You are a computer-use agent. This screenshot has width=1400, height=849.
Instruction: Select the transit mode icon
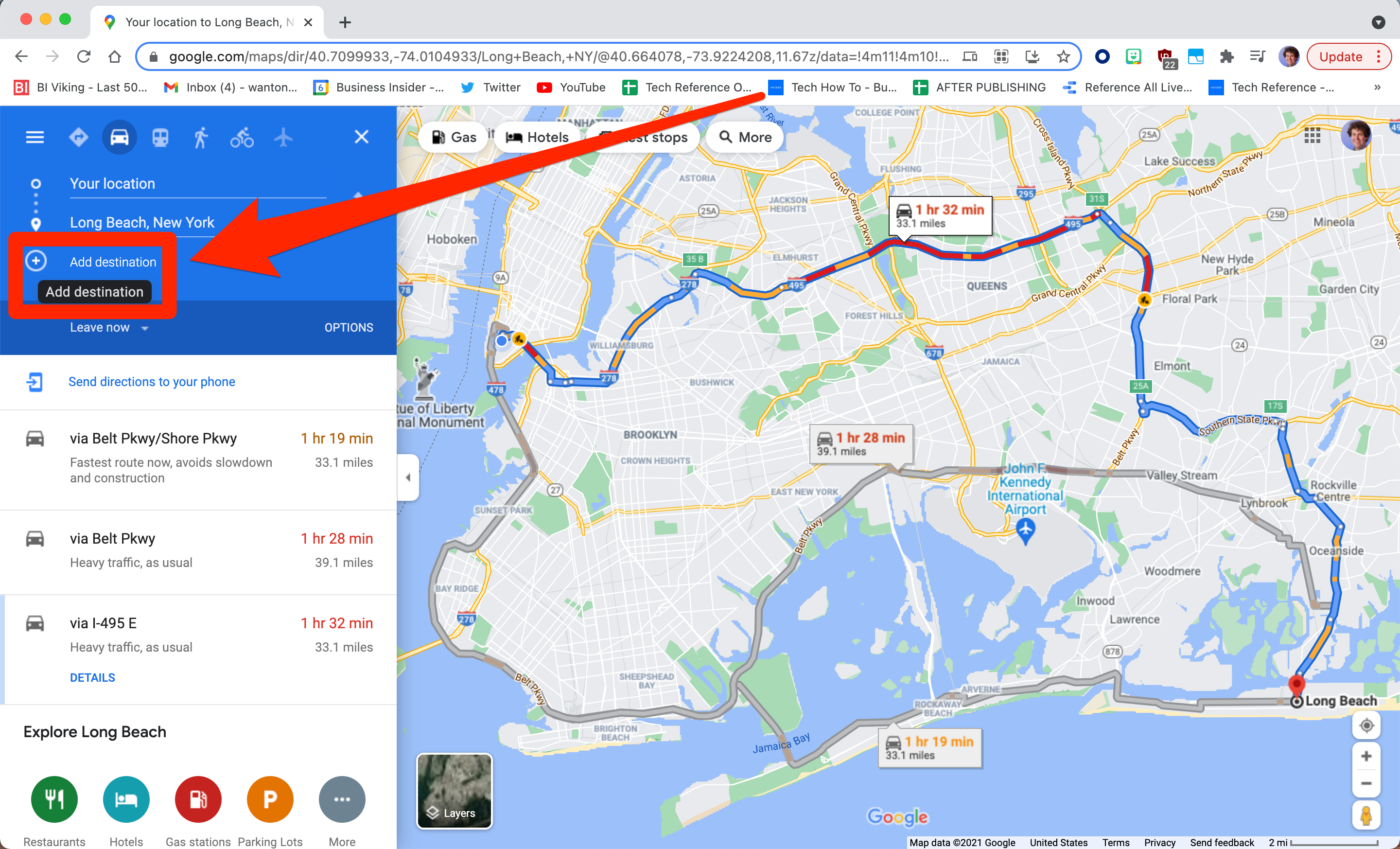[x=159, y=136]
